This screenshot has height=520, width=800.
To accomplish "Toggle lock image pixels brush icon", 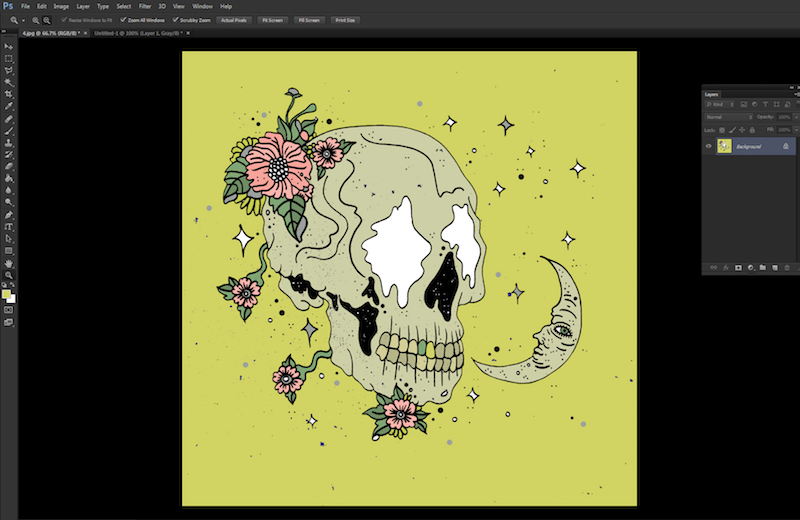I will click(x=732, y=130).
